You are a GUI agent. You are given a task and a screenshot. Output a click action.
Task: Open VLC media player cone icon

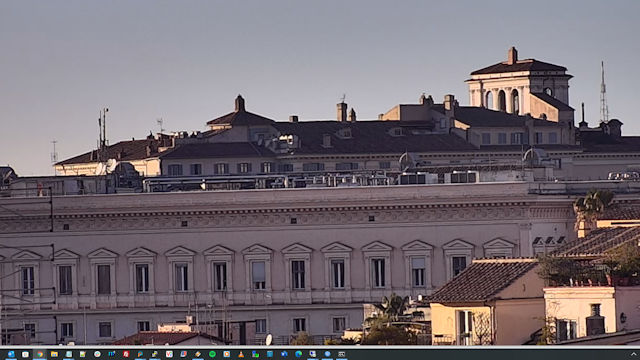tap(241, 354)
